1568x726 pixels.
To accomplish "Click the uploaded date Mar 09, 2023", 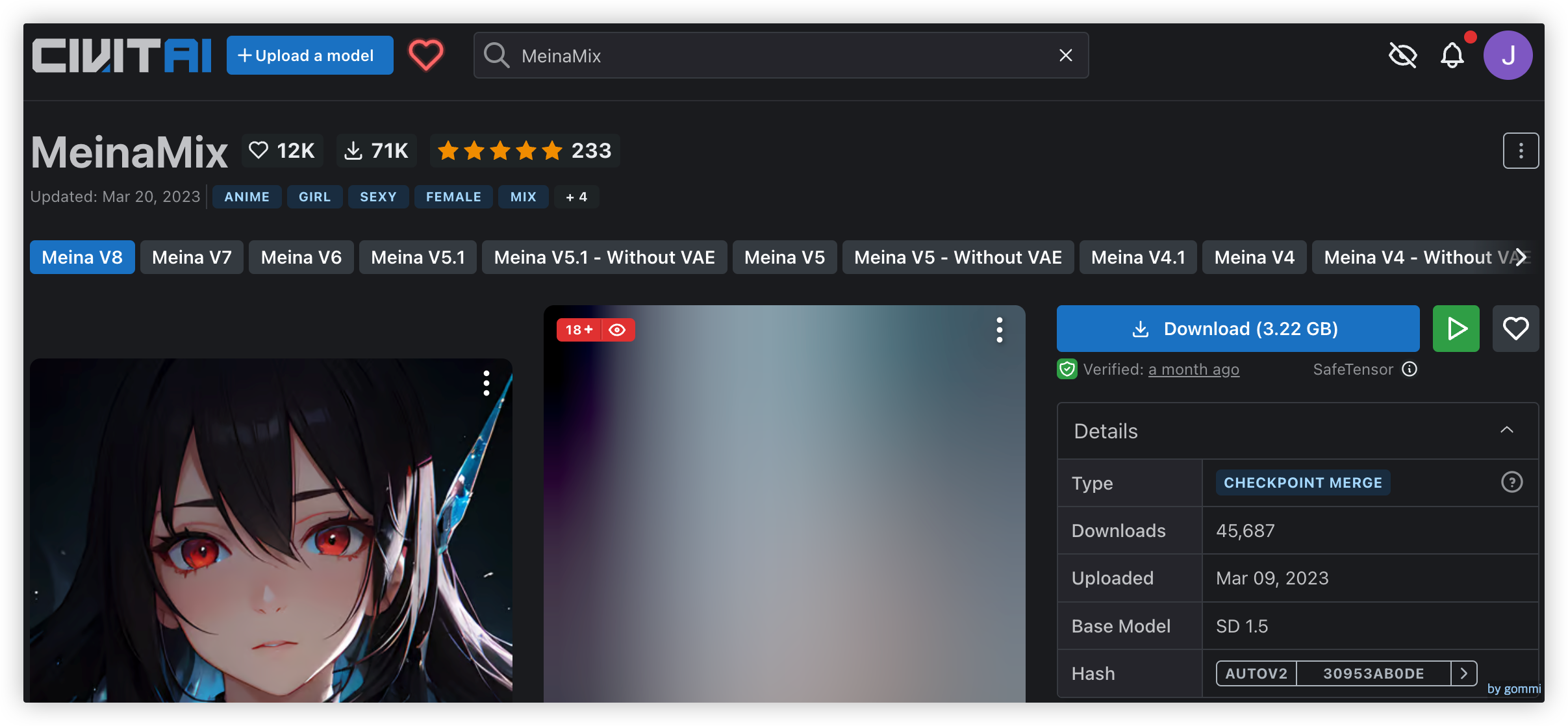I will point(1272,578).
